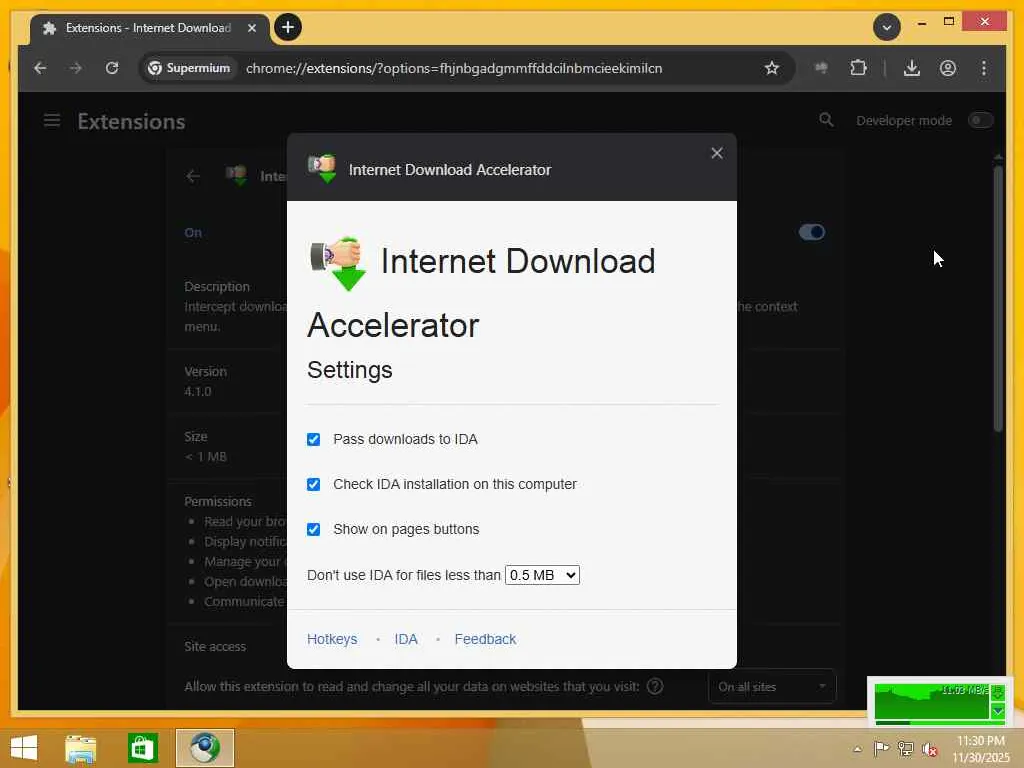Click the muted volume tray icon
The image size is (1024, 768).
(930, 749)
